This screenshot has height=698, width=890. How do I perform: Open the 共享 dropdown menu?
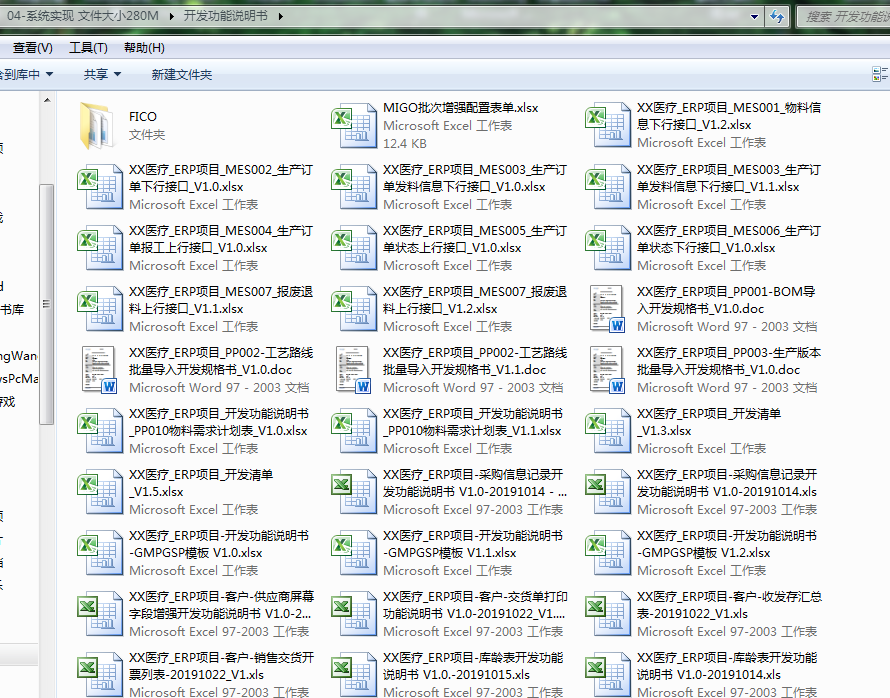pyautogui.click(x=101, y=75)
